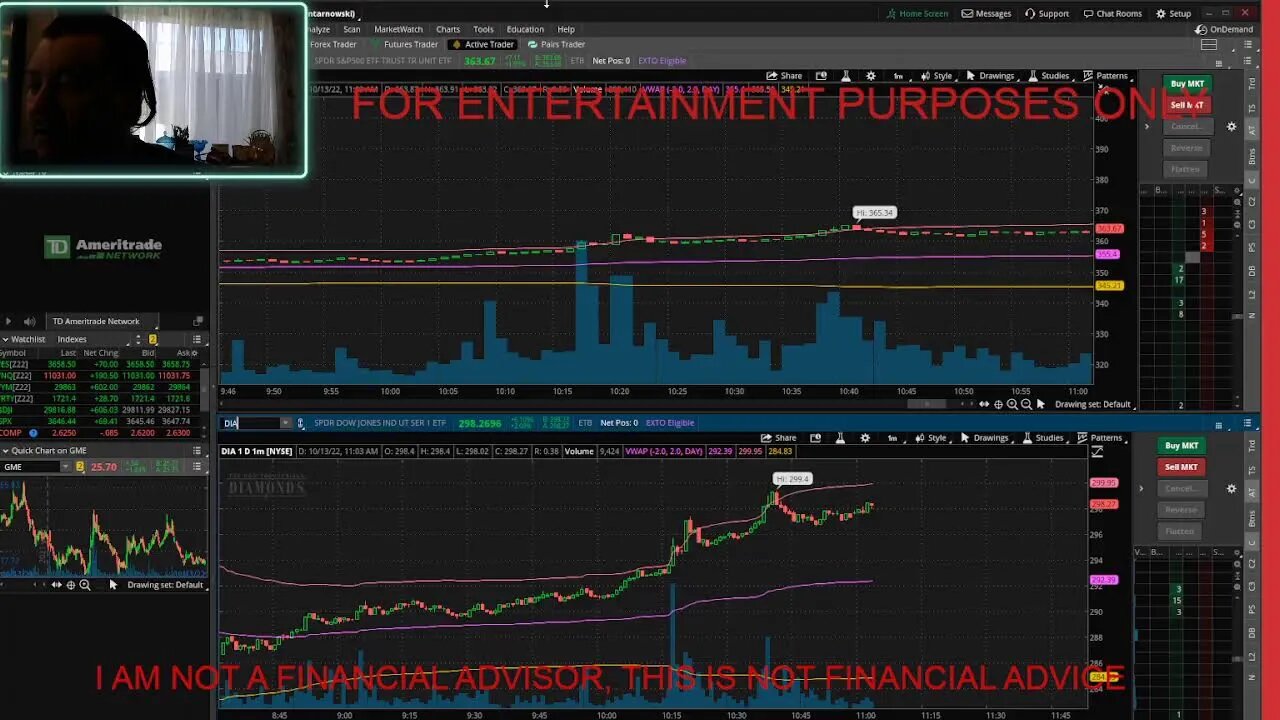Play the TD Ameritrade Network stream

(x=8, y=321)
